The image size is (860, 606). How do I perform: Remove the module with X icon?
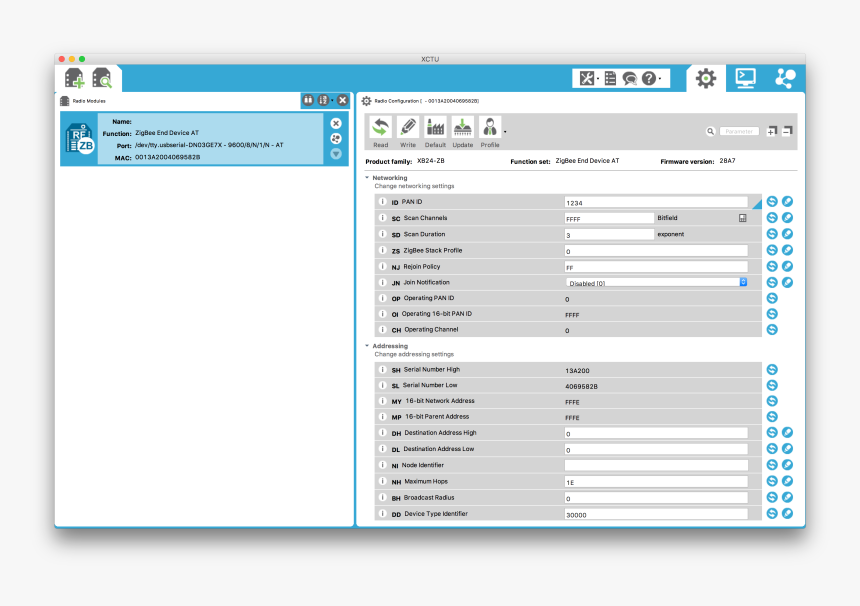(x=336, y=123)
